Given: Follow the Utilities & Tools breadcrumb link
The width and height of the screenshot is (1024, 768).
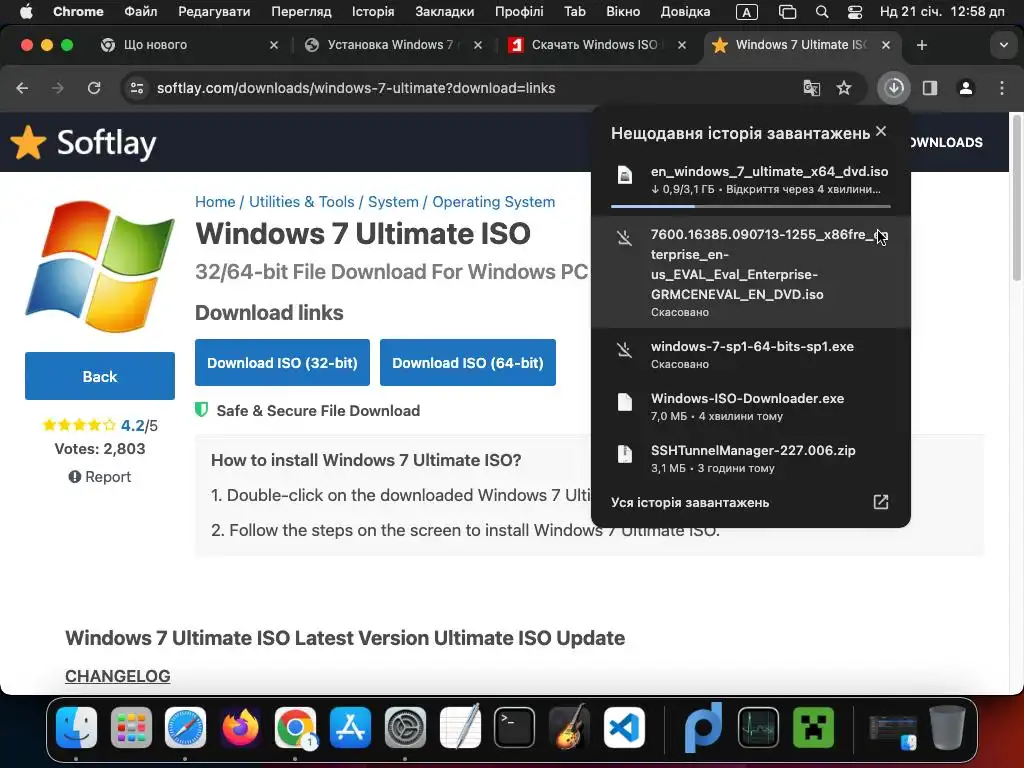Looking at the screenshot, I should tap(302, 202).
